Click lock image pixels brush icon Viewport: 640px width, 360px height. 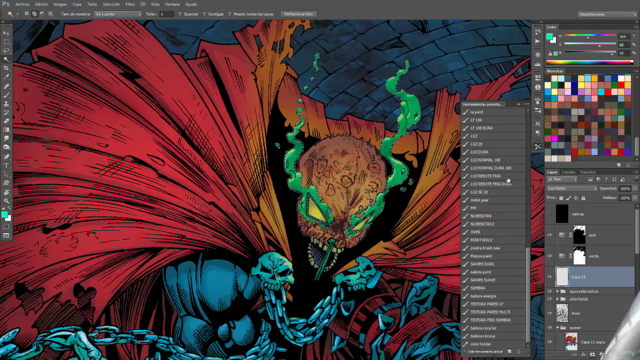pos(569,198)
